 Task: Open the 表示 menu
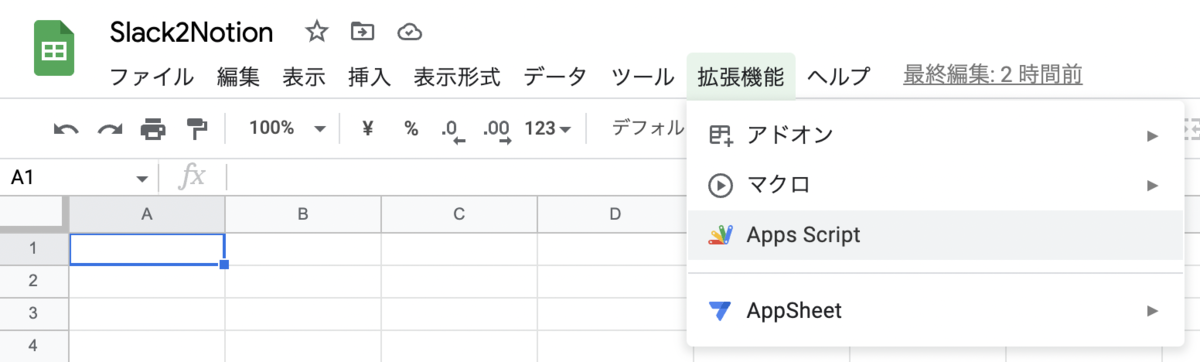[304, 76]
